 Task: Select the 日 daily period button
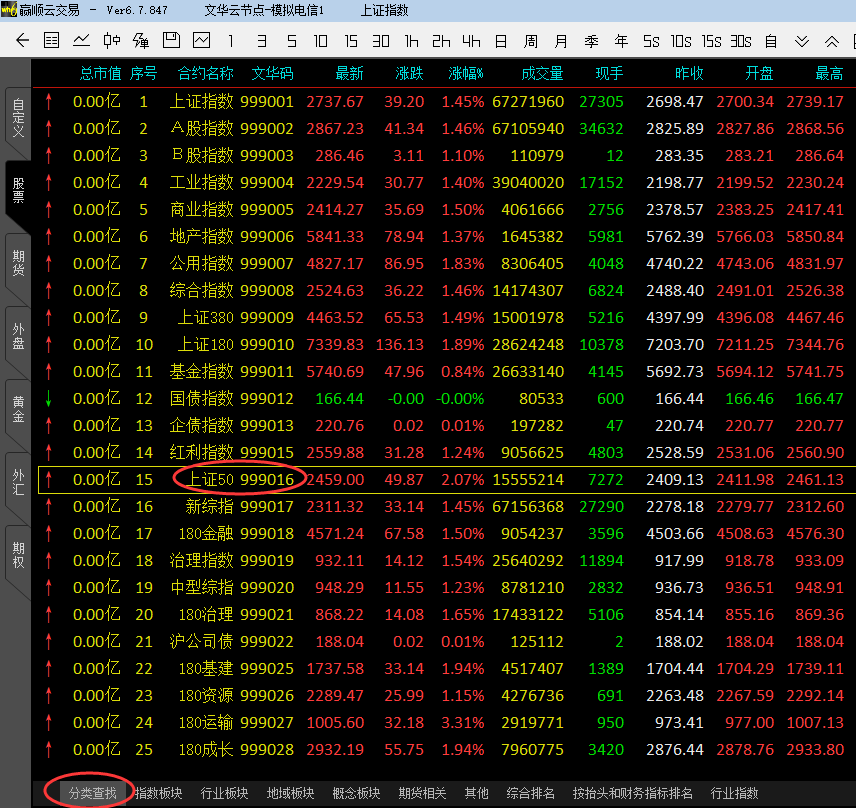point(500,41)
